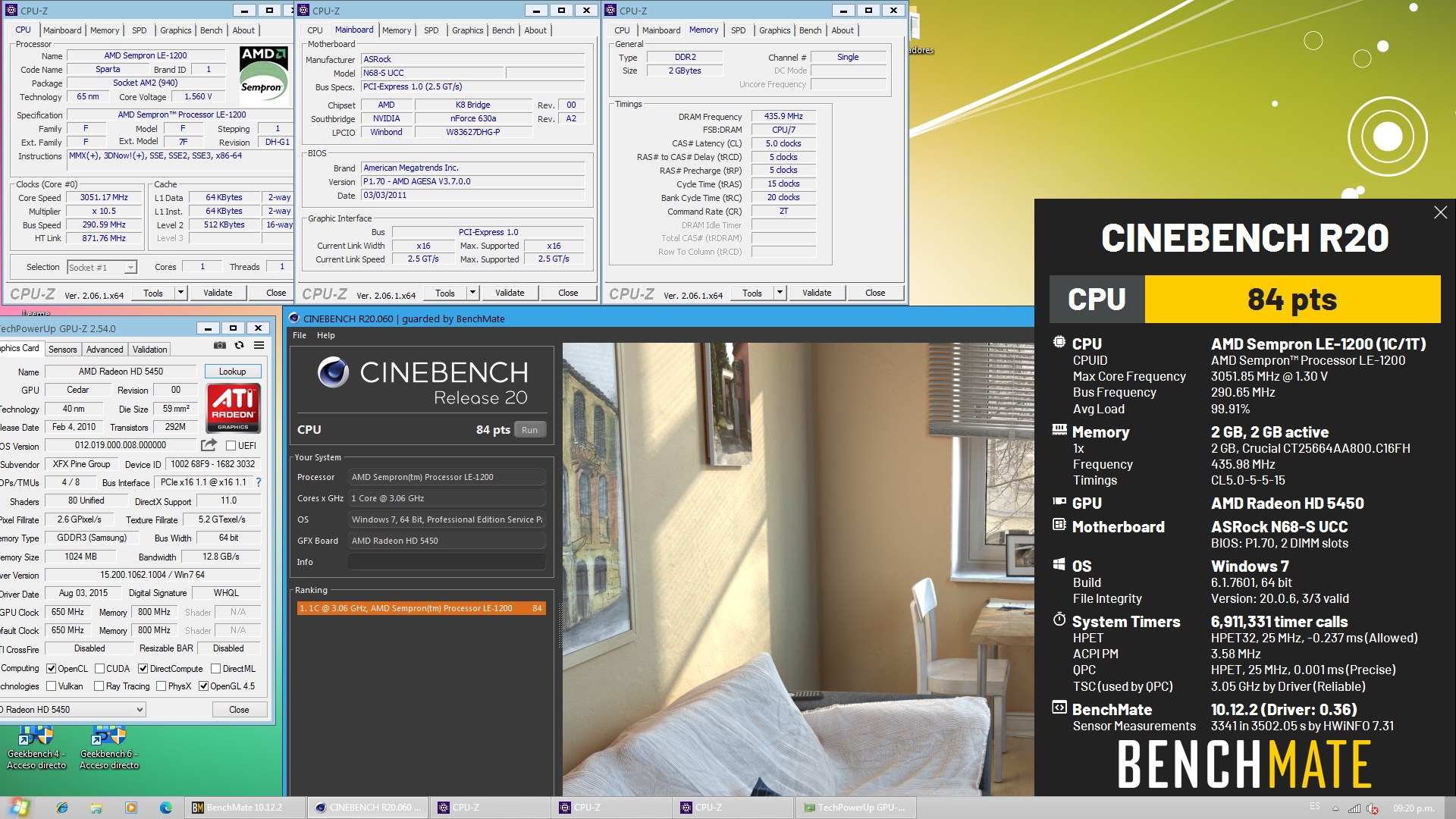Click the ATI Radeon Graphics logo
Viewport: 1456px width, 819px height.
click(233, 408)
